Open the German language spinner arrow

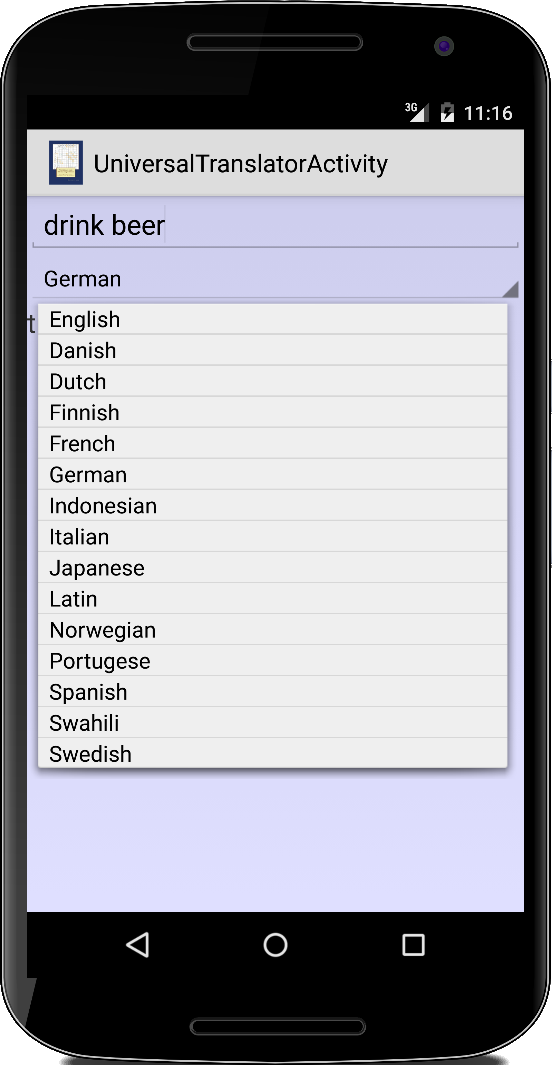(x=511, y=289)
